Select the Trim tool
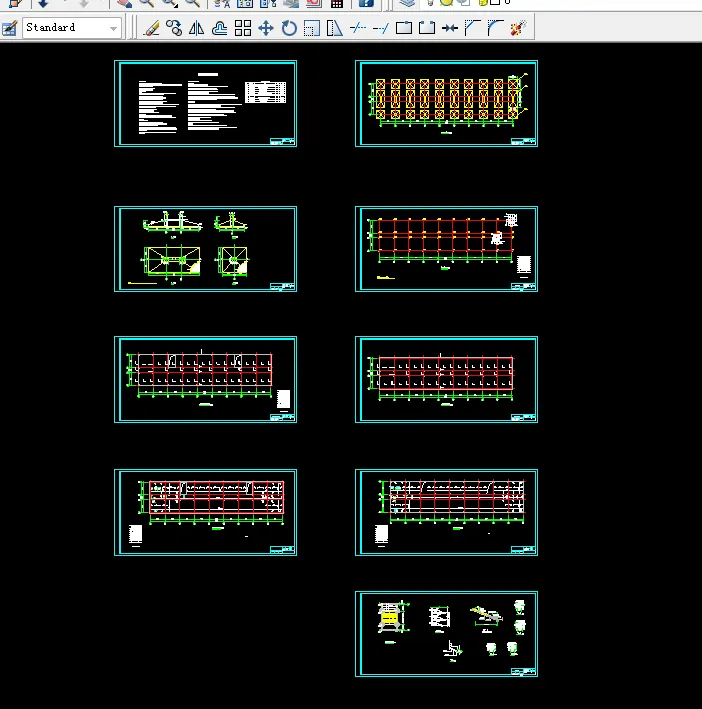Screen dimensions: 702x709 click(358, 28)
